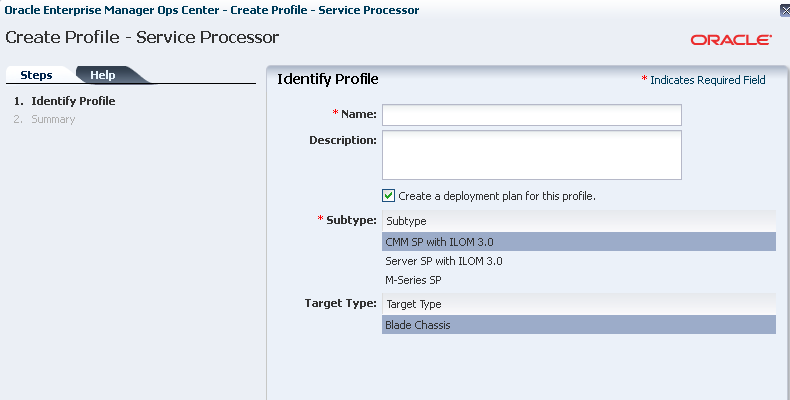Viewport: 790px width, 400px height.
Task: Click the Name input field
Action: click(532, 115)
